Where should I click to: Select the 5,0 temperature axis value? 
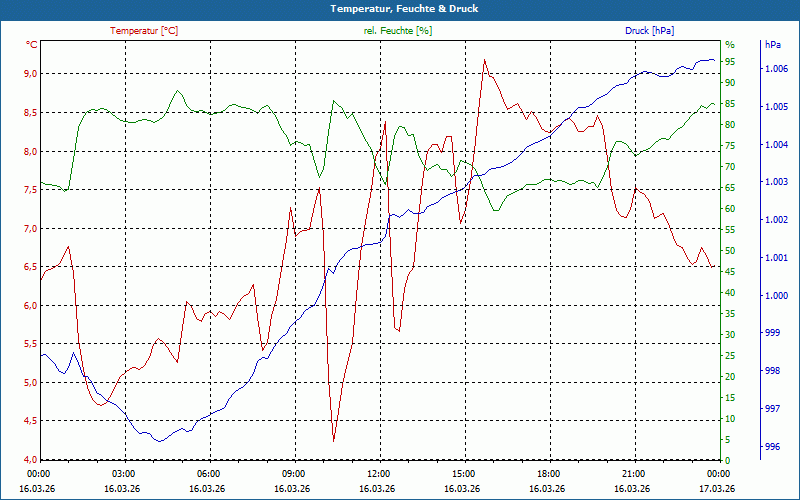click(x=31, y=383)
